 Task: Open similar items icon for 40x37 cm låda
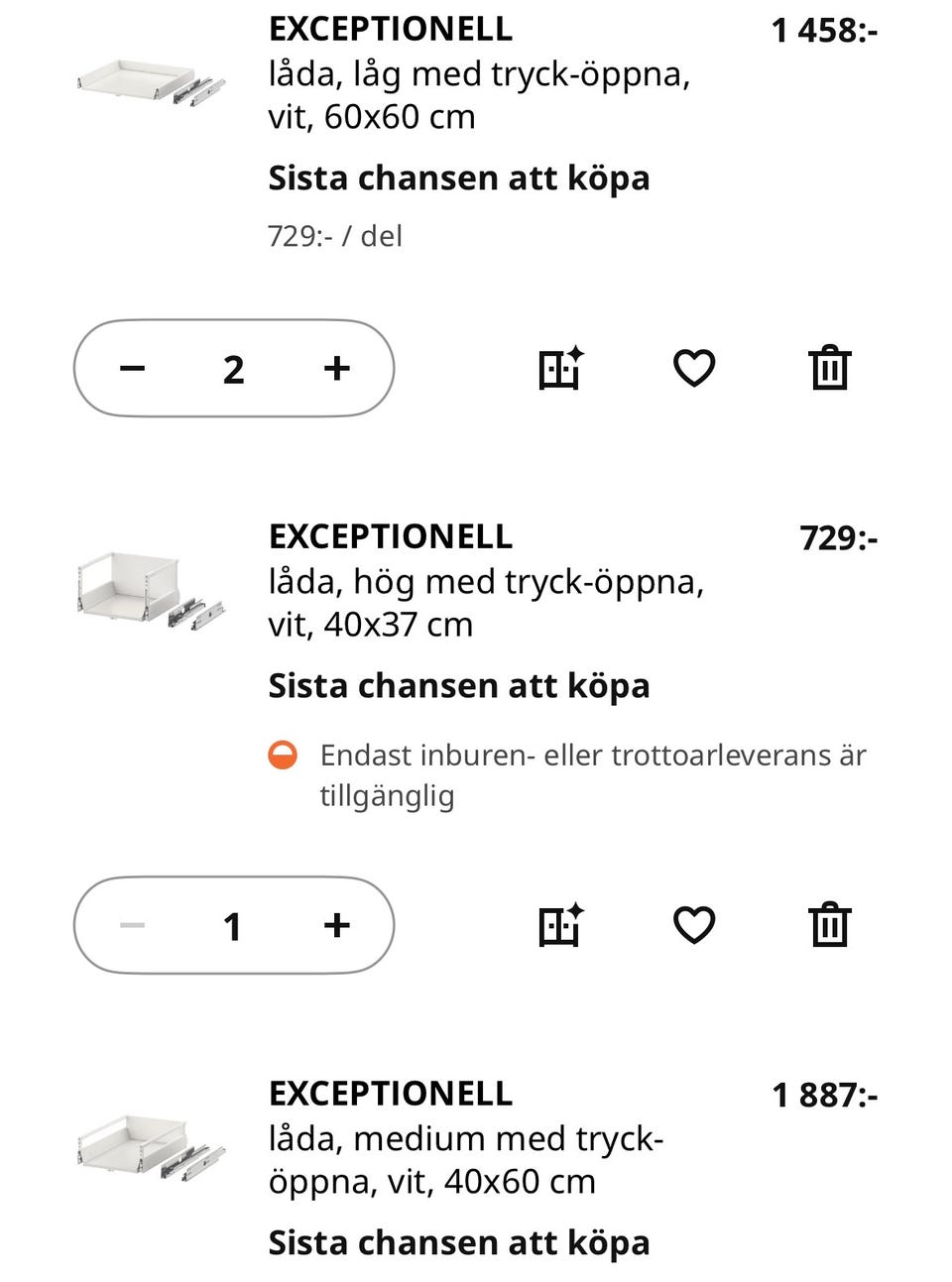560,925
